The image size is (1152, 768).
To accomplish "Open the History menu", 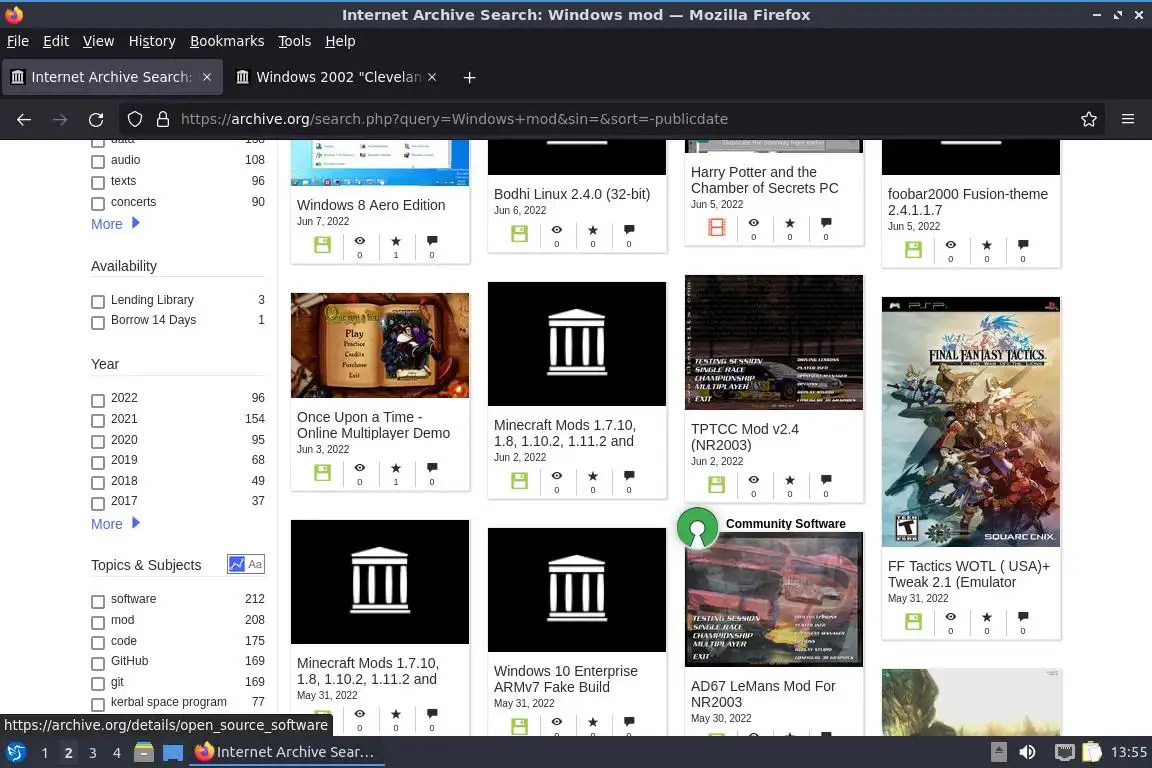I will (152, 41).
